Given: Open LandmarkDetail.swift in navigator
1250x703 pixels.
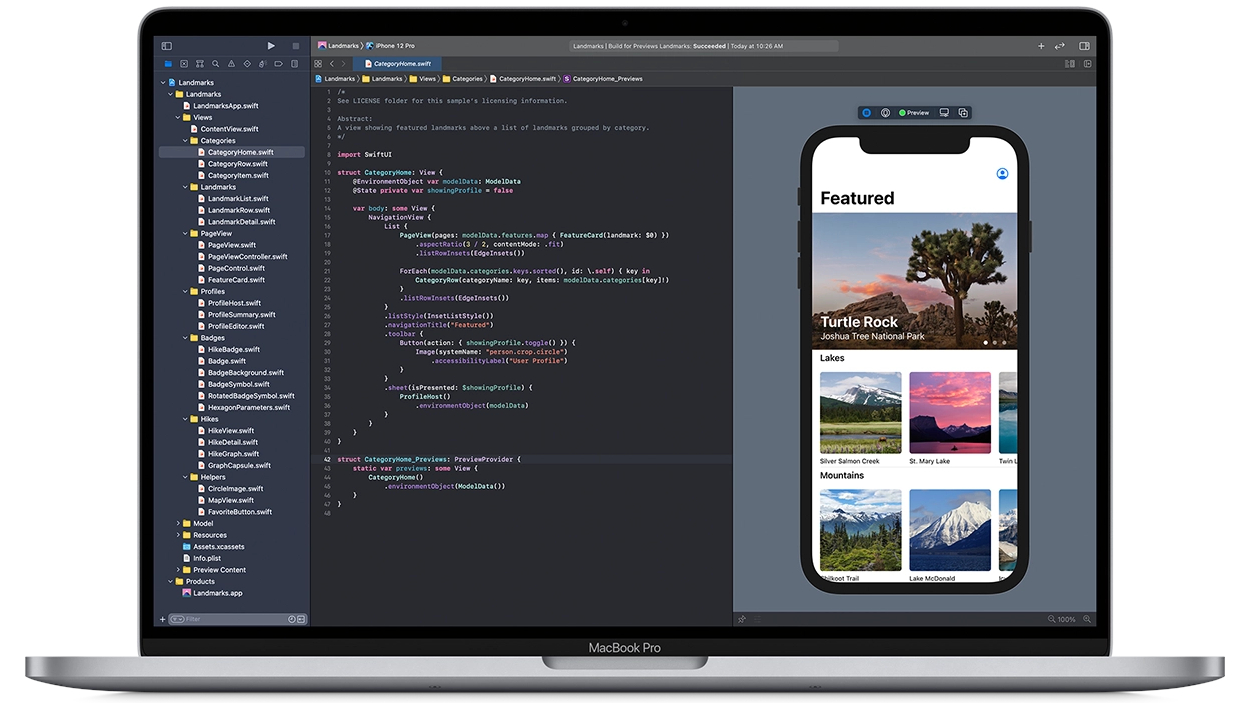Looking at the screenshot, I should 241,222.
